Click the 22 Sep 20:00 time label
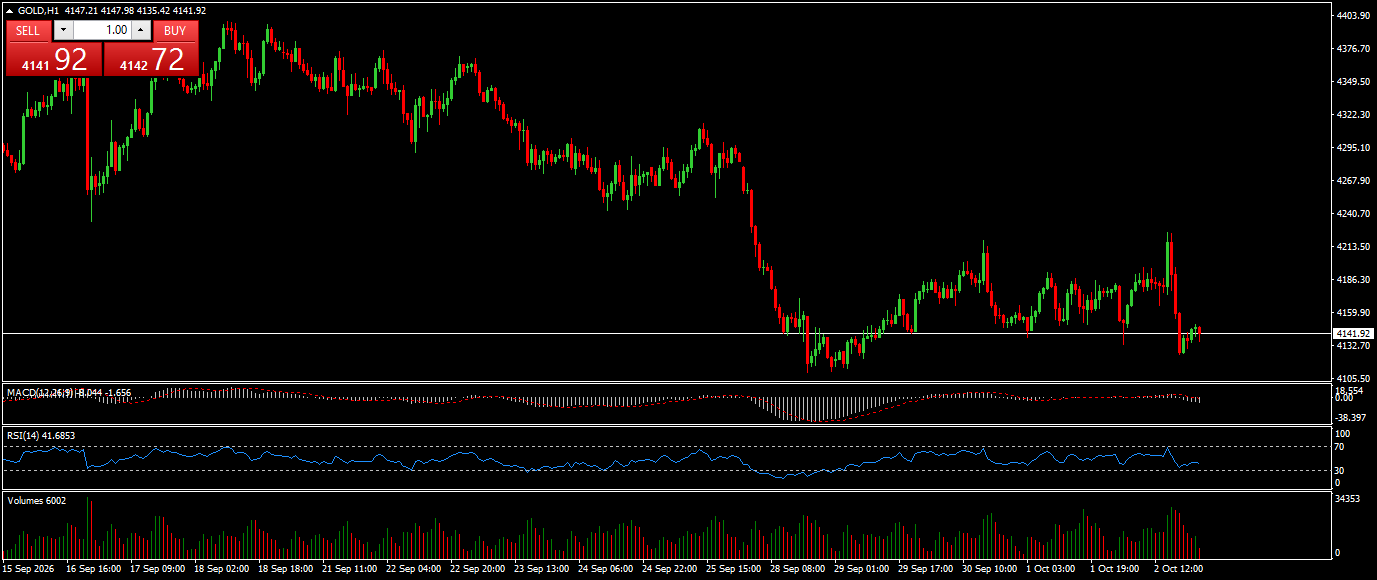 [479, 569]
